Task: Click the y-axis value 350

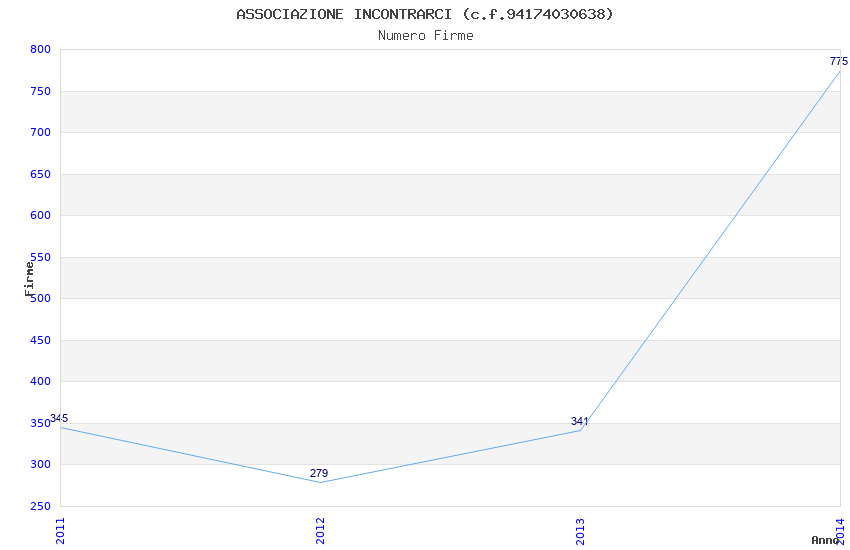Action: tap(41, 423)
